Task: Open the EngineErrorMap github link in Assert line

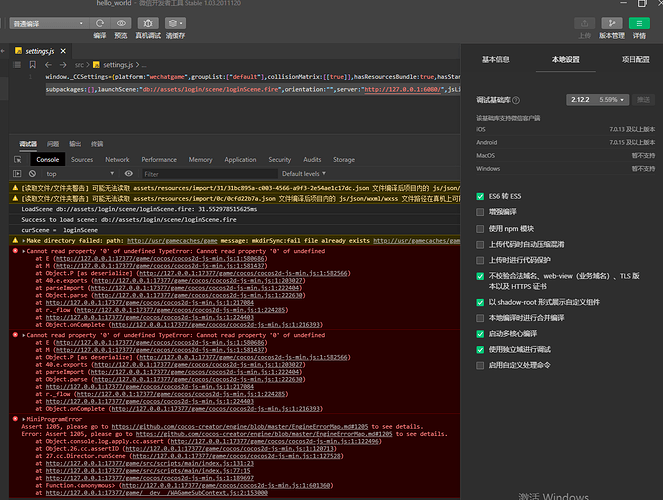Action: point(239,426)
